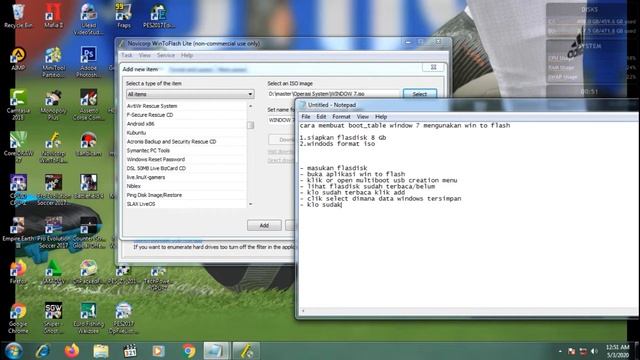The height and width of the screenshot is (360, 640).
Task: Click the ISO image path field
Action: point(333,94)
